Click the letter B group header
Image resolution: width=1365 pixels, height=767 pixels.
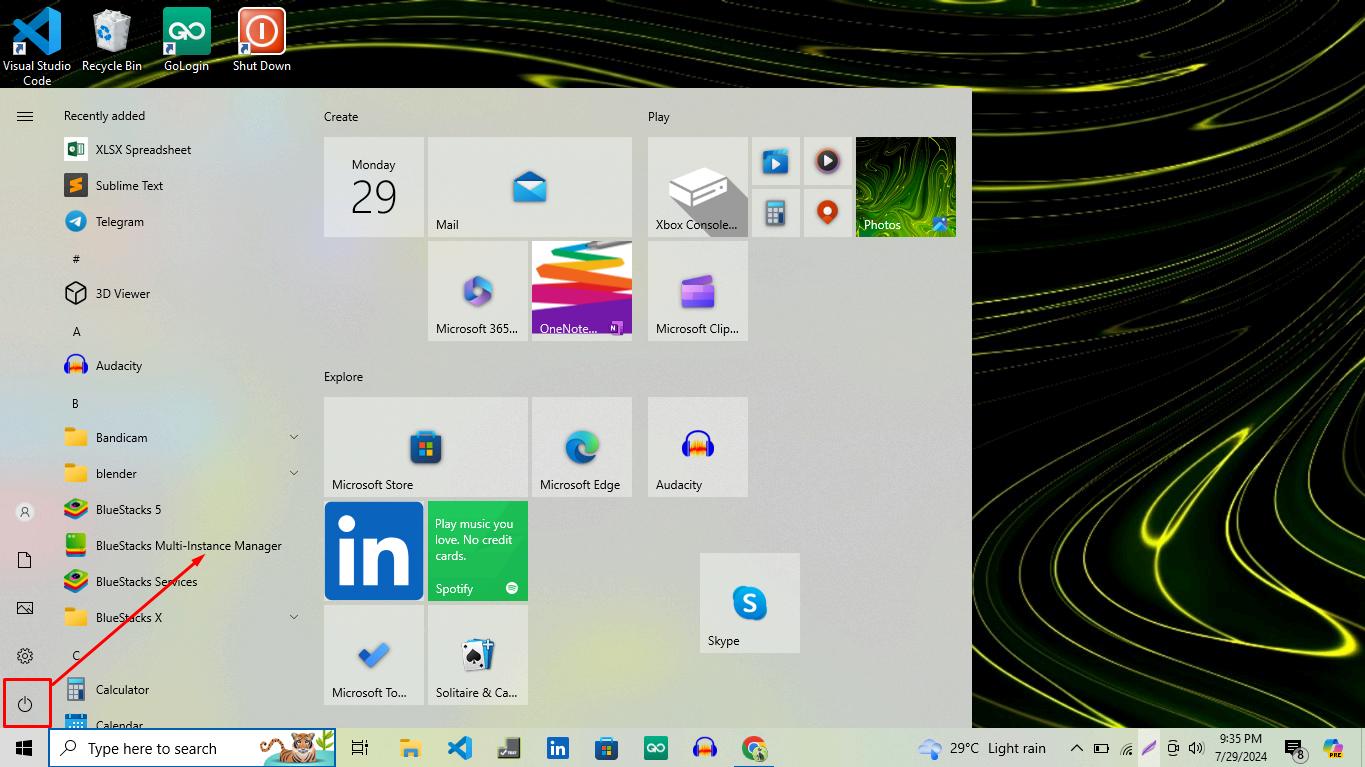75,403
